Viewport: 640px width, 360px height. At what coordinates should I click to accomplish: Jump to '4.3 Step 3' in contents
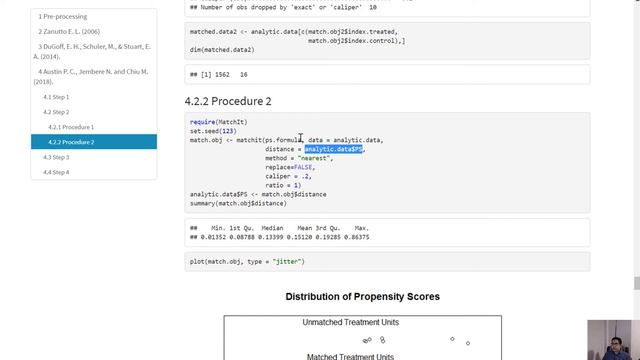pyautogui.click(x=56, y=157)
